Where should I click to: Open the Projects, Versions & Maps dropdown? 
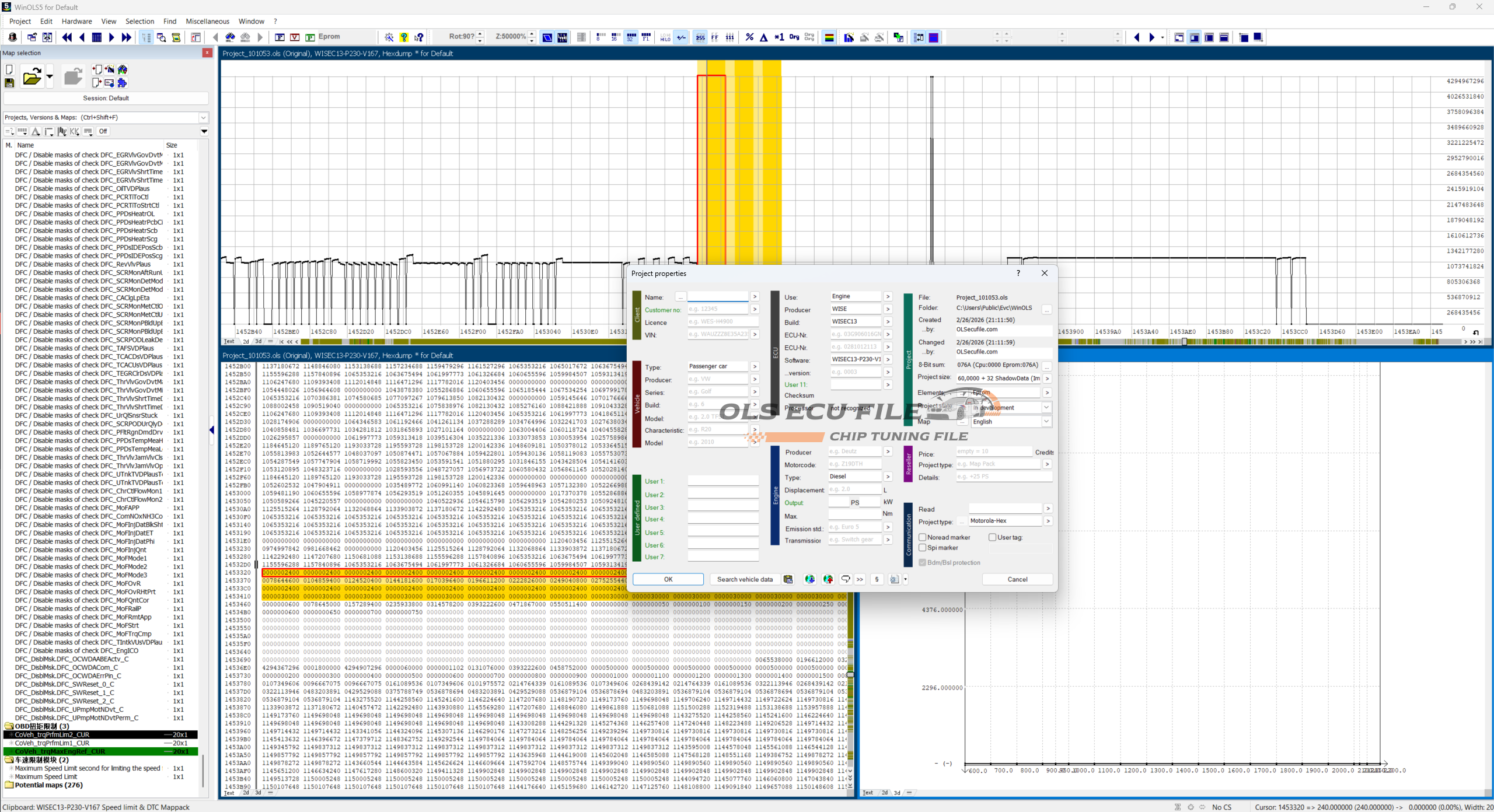point(203,117)
